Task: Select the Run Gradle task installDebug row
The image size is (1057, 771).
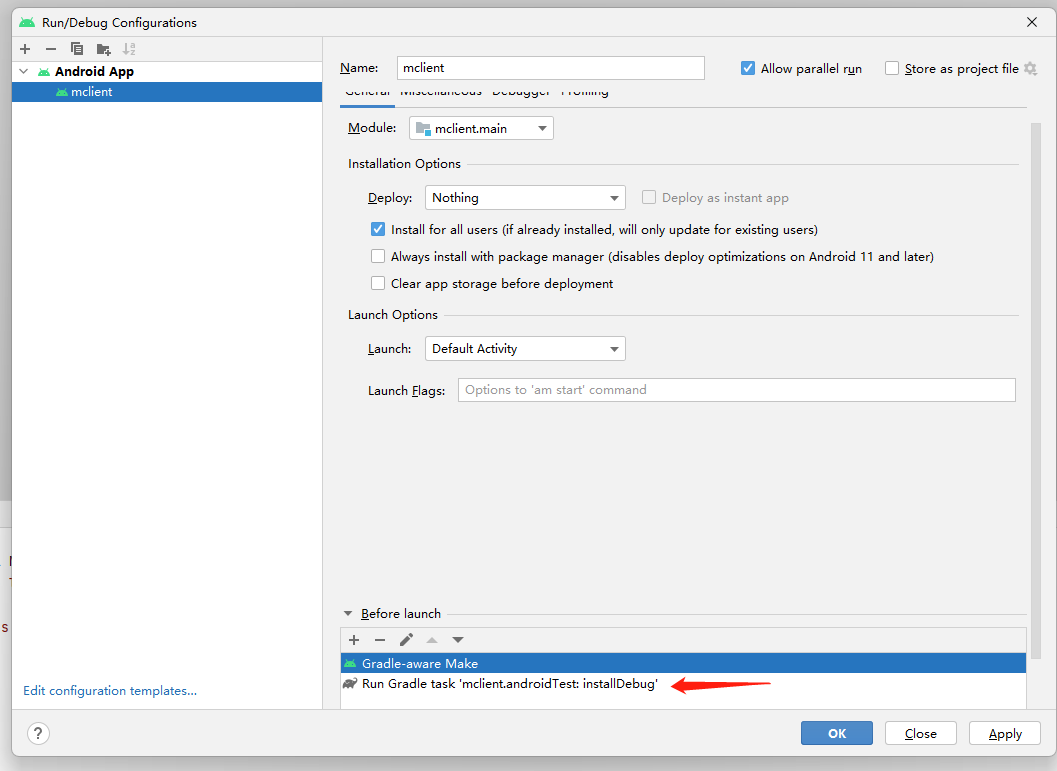Action: [x=683, y=683]
